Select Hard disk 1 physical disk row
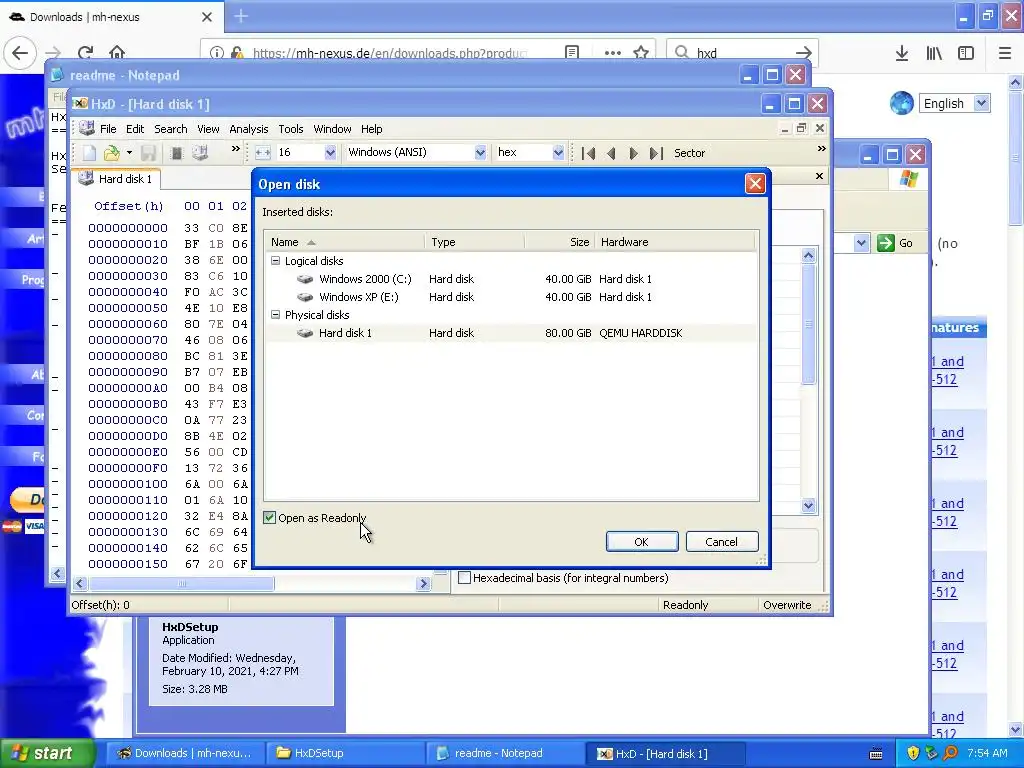The image size is (1024, 768). pyautogui.click(x=511, y=333)
